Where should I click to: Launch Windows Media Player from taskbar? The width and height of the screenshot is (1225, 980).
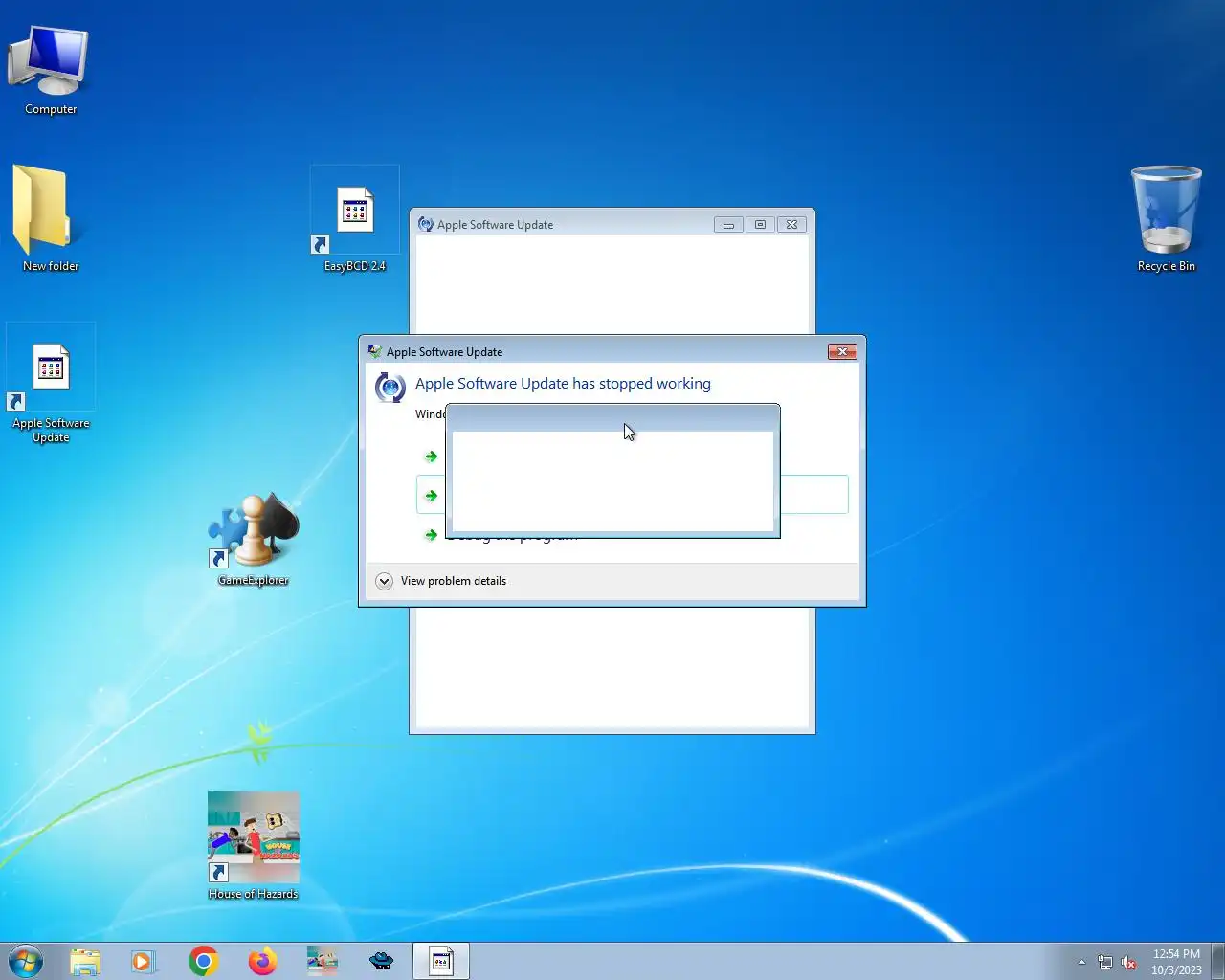[144, 961]
